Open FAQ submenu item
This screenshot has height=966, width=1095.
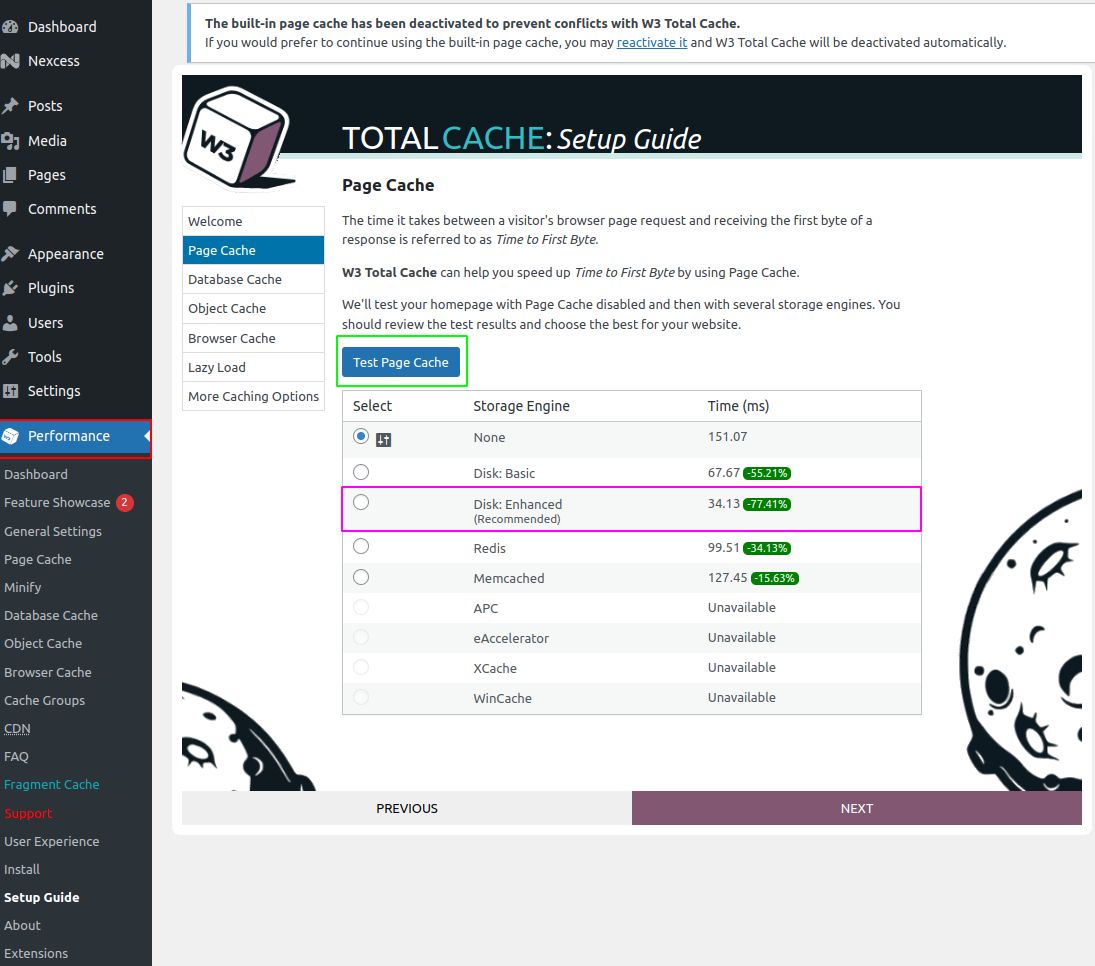[x=16, y=756]
